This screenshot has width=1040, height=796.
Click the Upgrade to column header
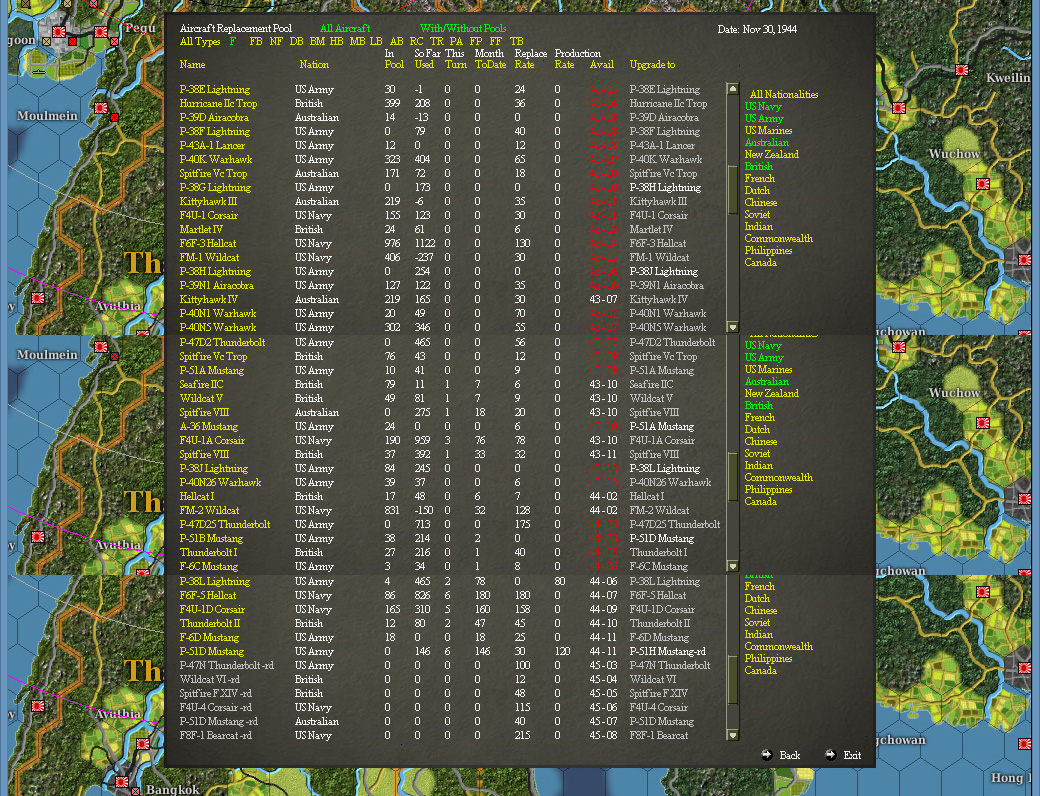(x=652, y=64)
